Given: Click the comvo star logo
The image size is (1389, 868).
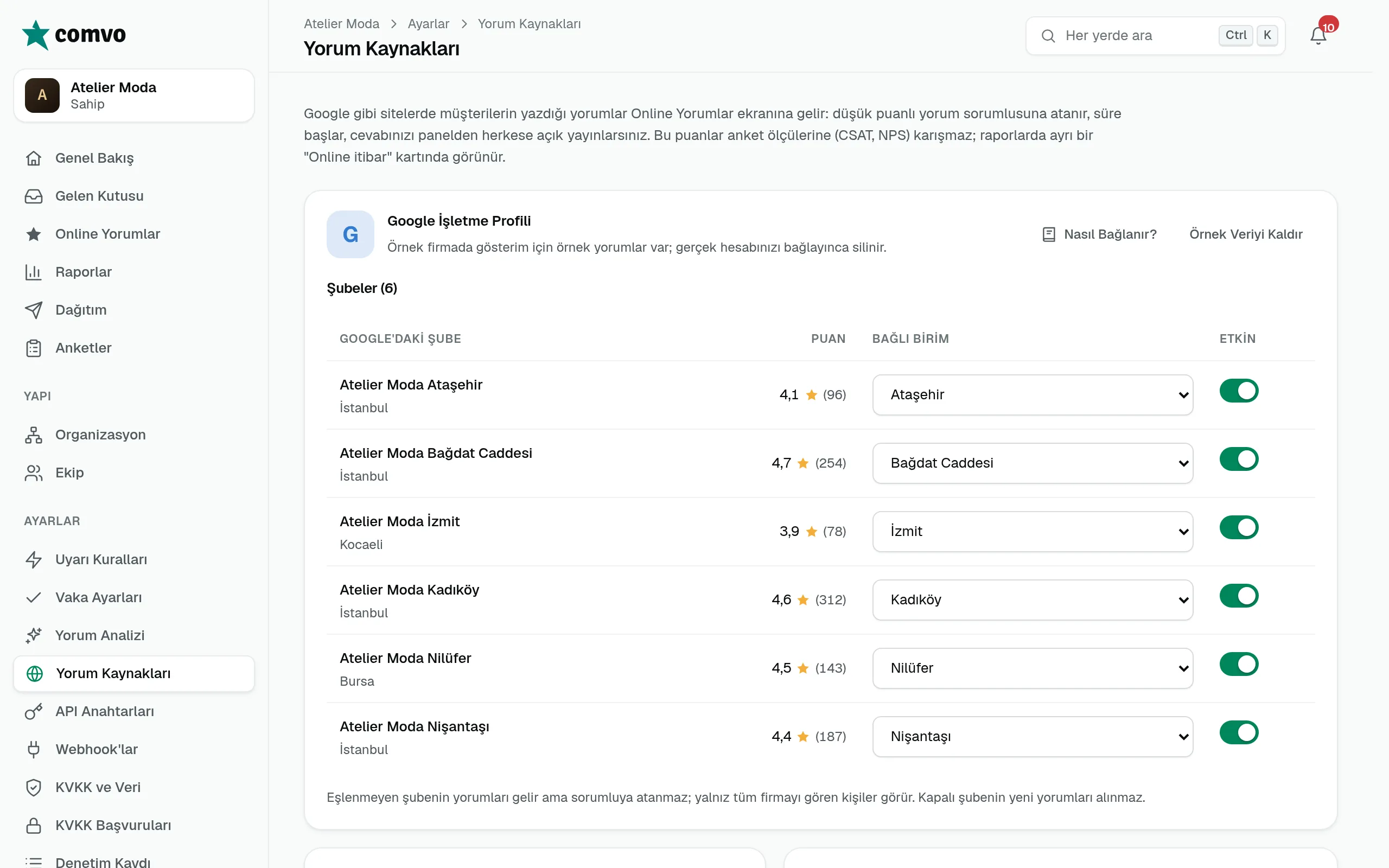Looking at the screenshot, I should click(36, 35).
